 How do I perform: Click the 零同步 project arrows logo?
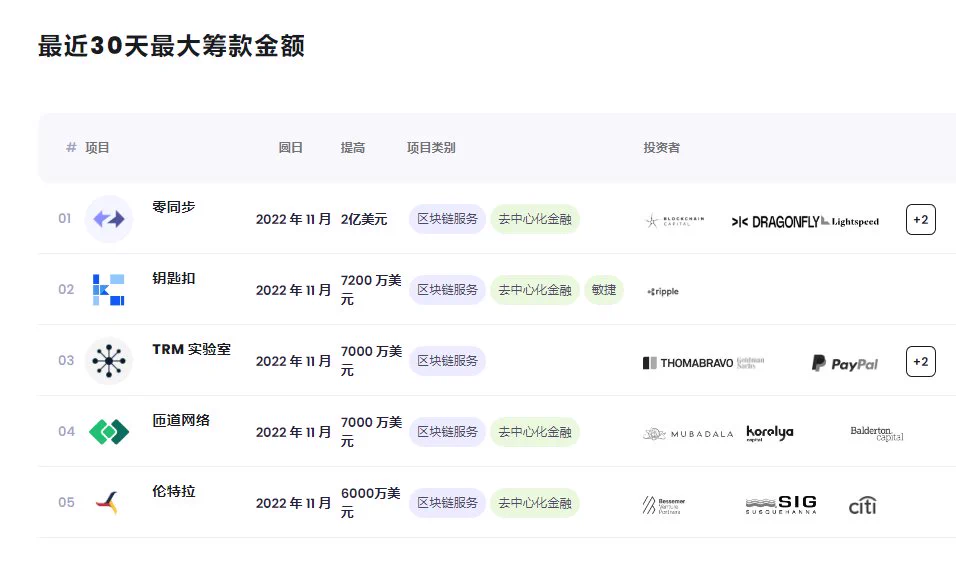pos(109,219)
